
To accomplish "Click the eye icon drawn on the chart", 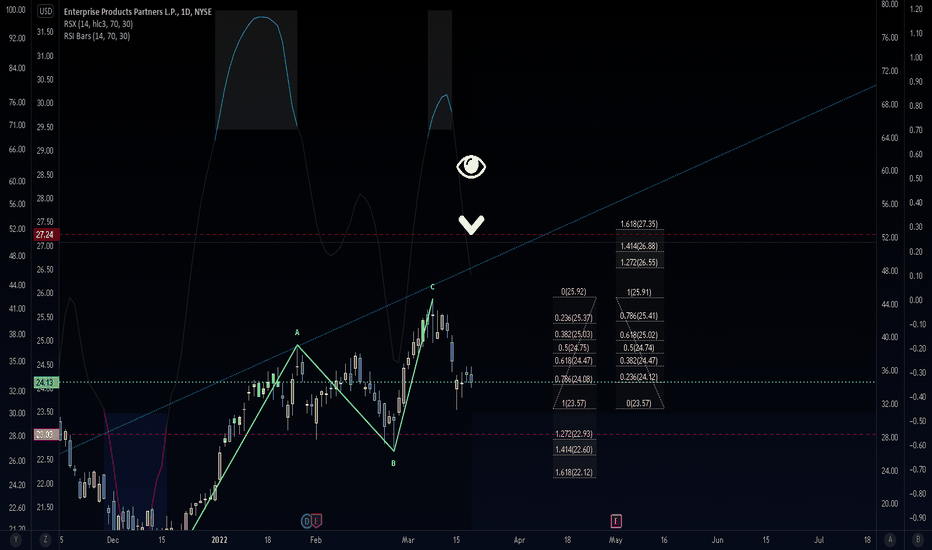I will point(471,166).
